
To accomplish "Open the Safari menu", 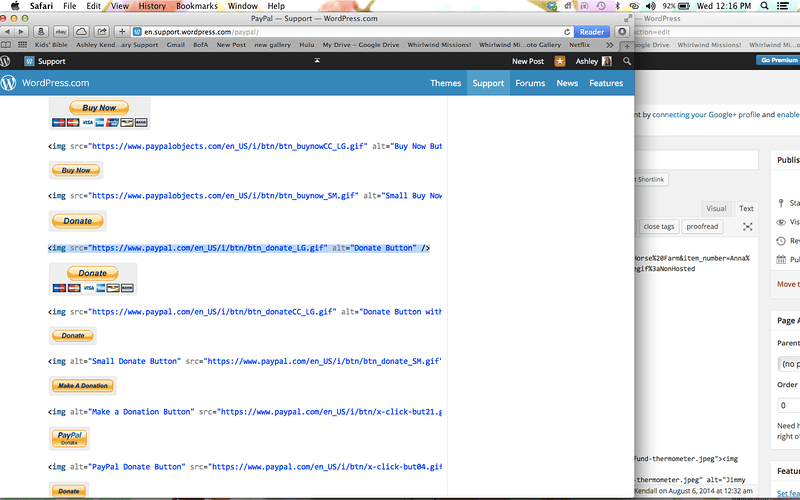I will [41, 6].
